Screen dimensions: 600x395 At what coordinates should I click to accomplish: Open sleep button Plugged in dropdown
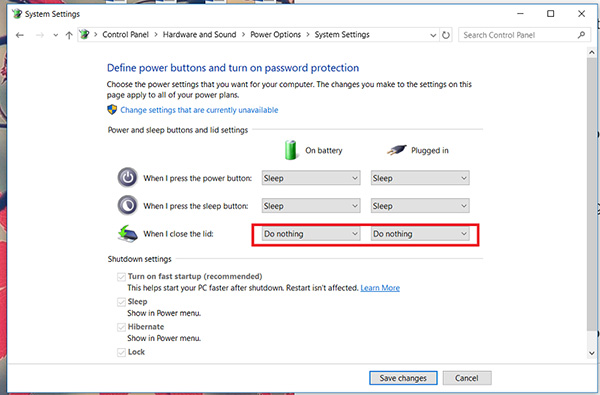pyautogui.click(x=420, y=206)
